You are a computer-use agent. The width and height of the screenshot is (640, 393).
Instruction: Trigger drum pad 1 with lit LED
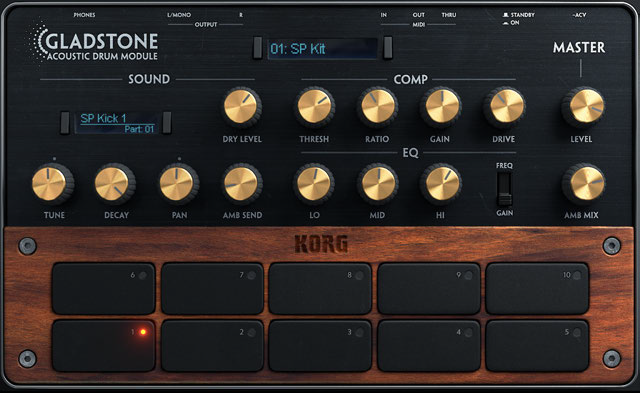click(x=104, y=346)
